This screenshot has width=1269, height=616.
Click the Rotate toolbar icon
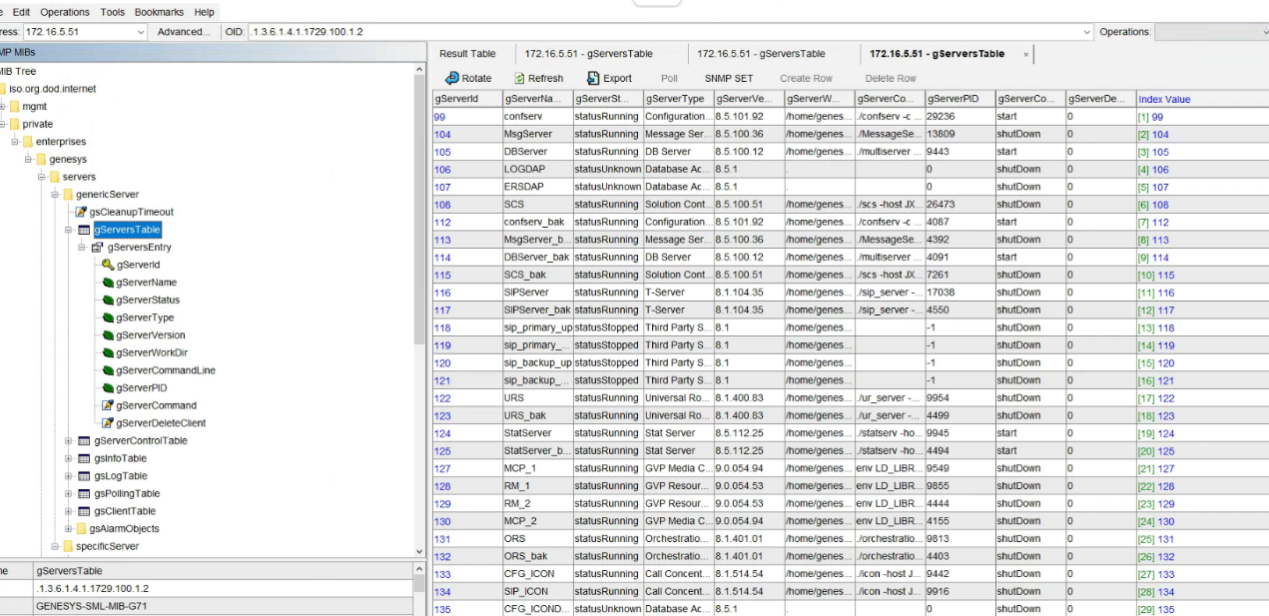(452, 78)
